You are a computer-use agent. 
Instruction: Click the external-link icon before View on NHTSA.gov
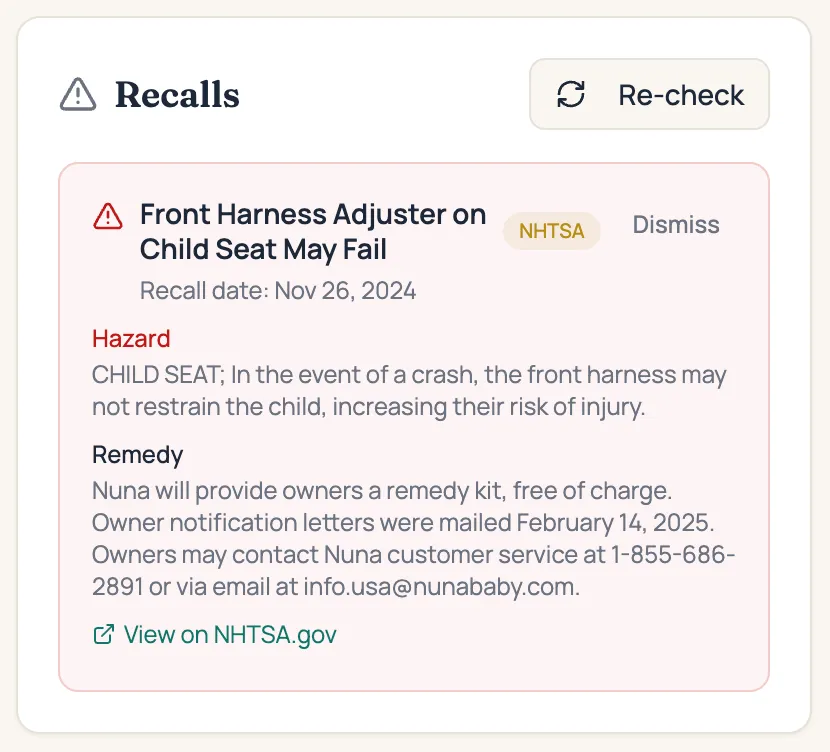pos(103,634)
